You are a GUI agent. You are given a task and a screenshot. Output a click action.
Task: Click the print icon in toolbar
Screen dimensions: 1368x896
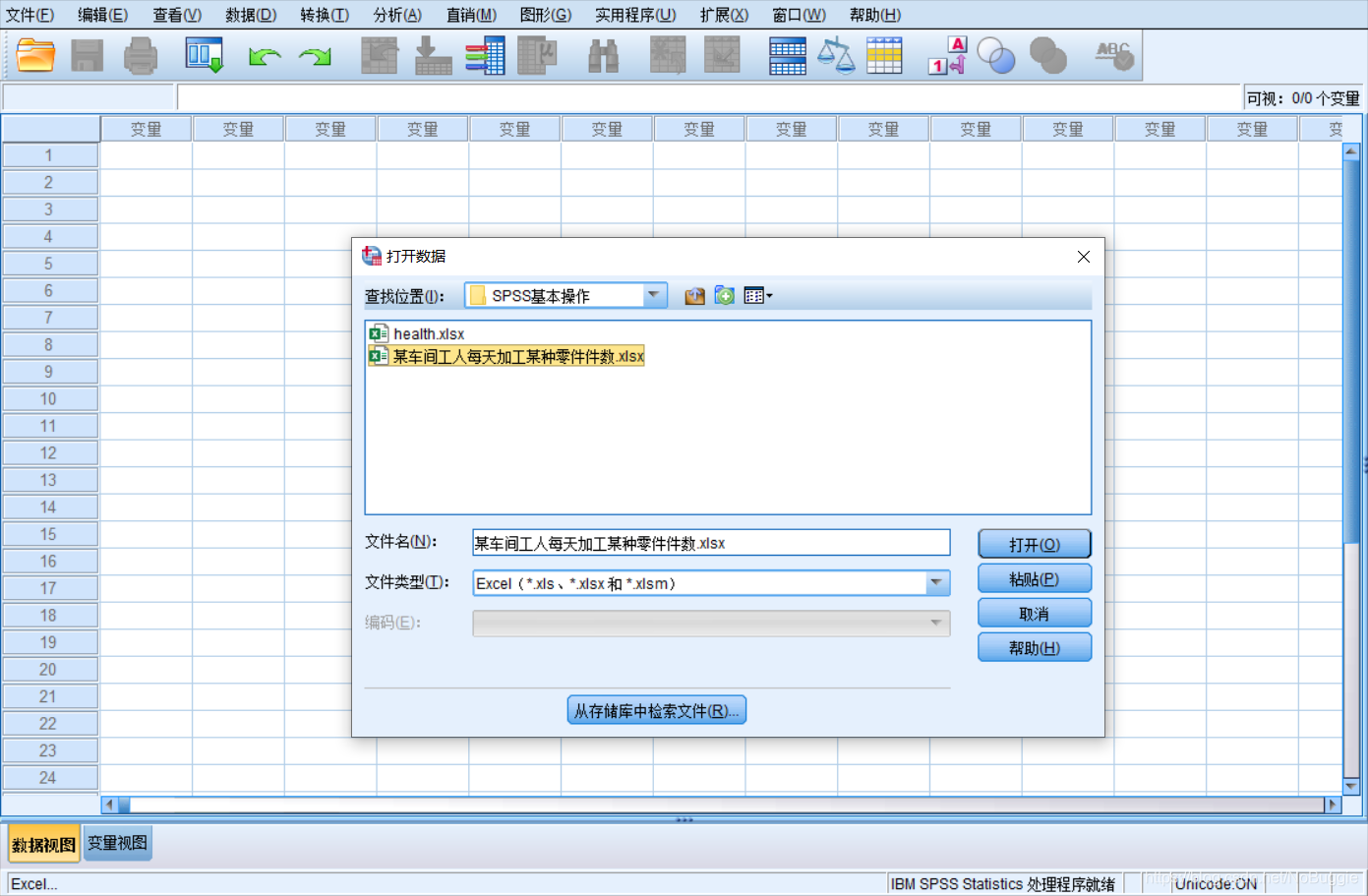pyautogui.click(x=141, y=56)
